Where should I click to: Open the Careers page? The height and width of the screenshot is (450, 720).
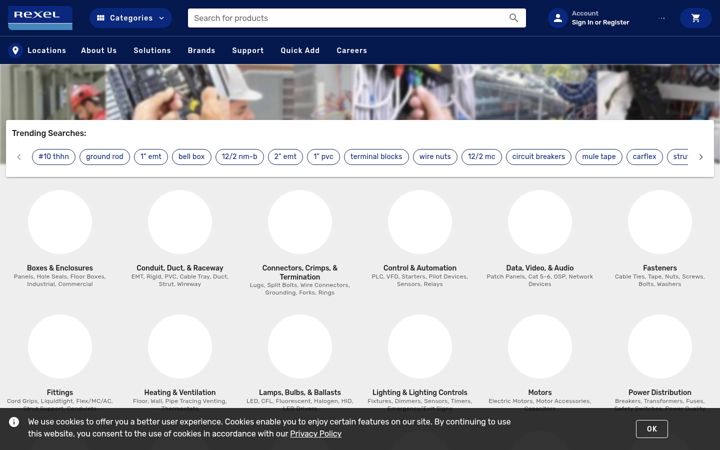(351, 51)
